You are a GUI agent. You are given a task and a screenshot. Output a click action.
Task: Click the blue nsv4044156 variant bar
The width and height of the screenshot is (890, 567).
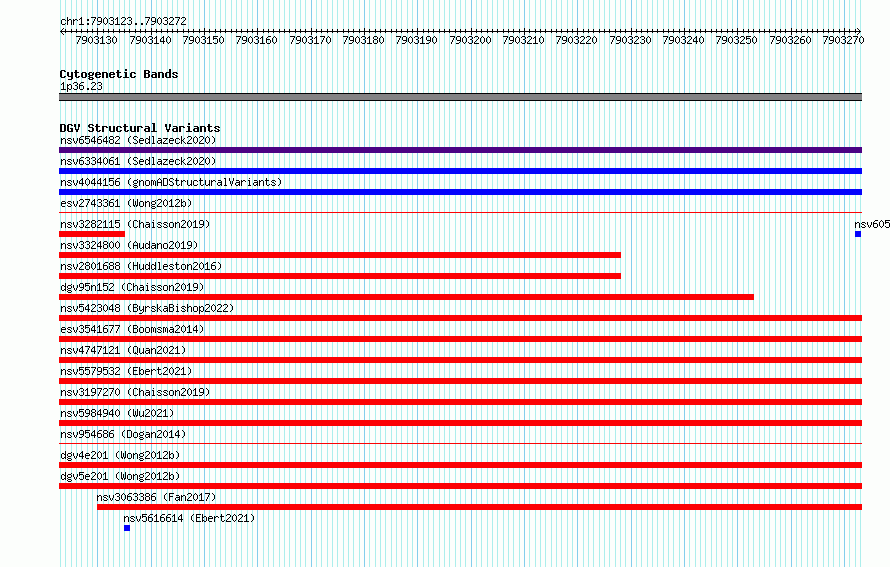point(460,192)
